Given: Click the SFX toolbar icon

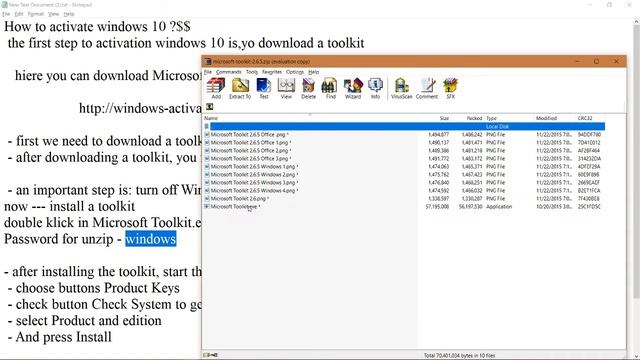Looking at the screenshot, I should pyautogui.click(x=450, y=89).
